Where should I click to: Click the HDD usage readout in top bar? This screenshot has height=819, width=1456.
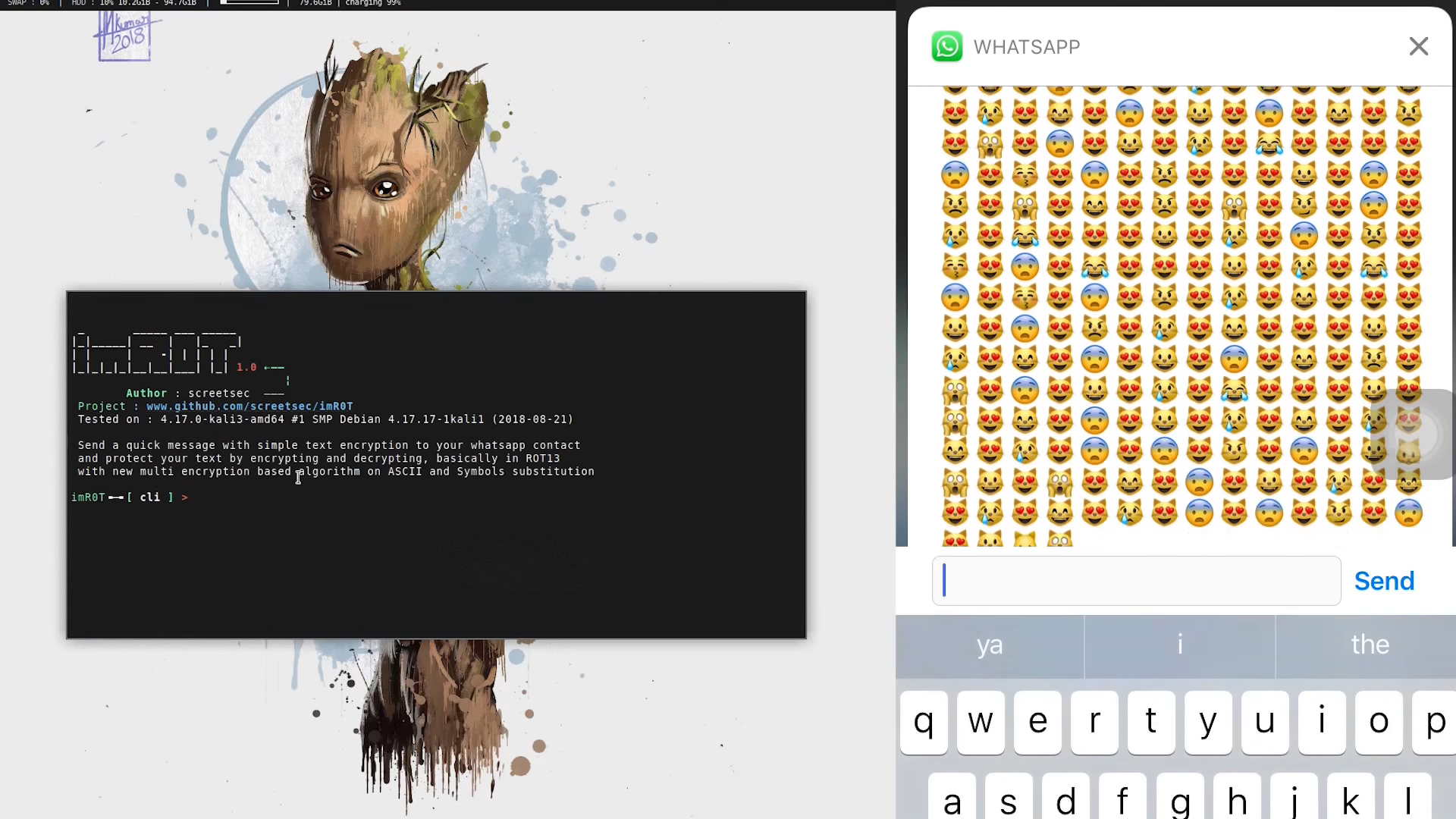coord(133,3)
